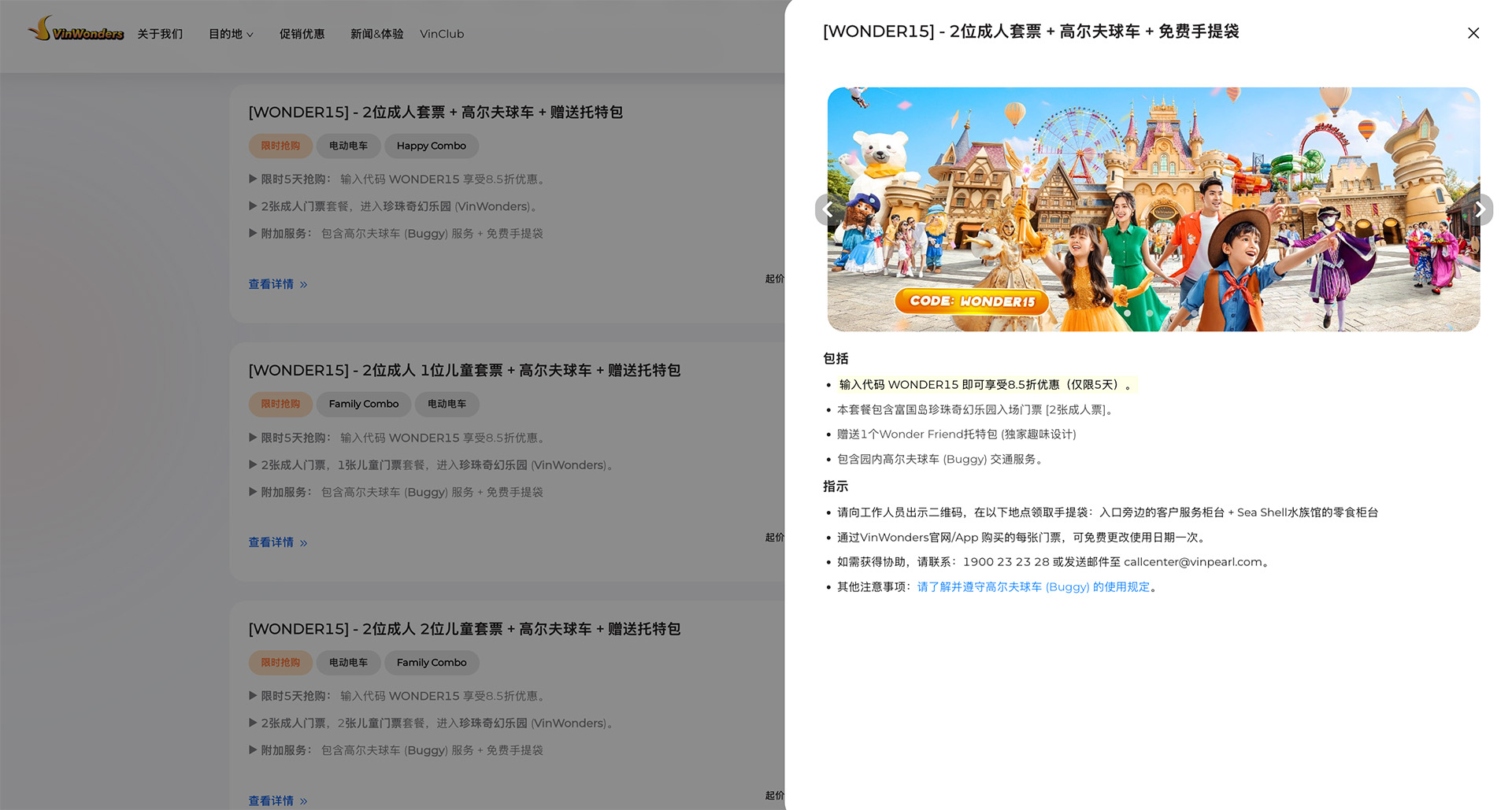Click the first carousel indicator dot
Screen dimensions: 1512x810
[1128, 313]
